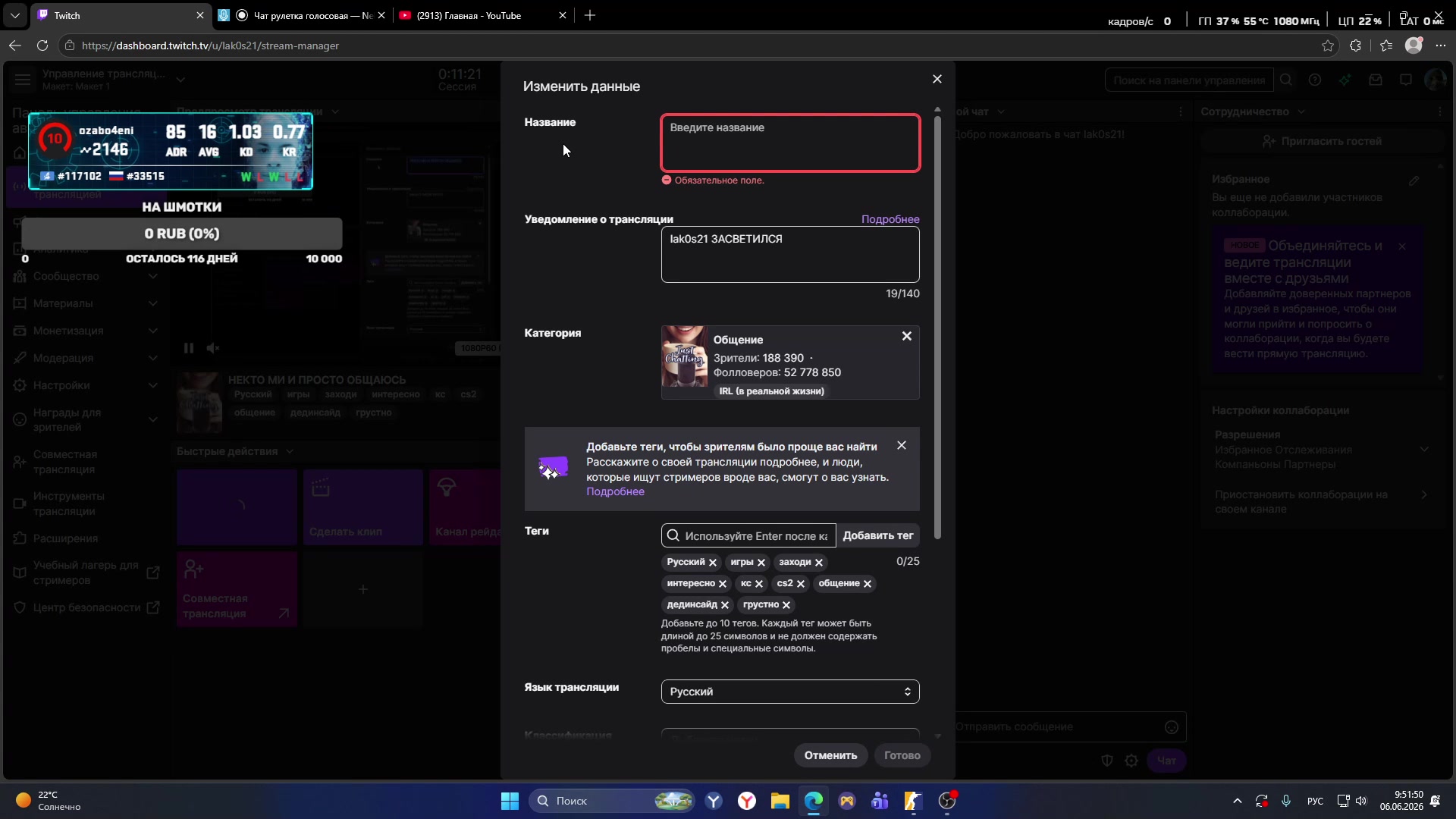Open the Windows Start menu
This screenshot has width=1456, height=819.
pyautogui.click(x=510, y=801)
